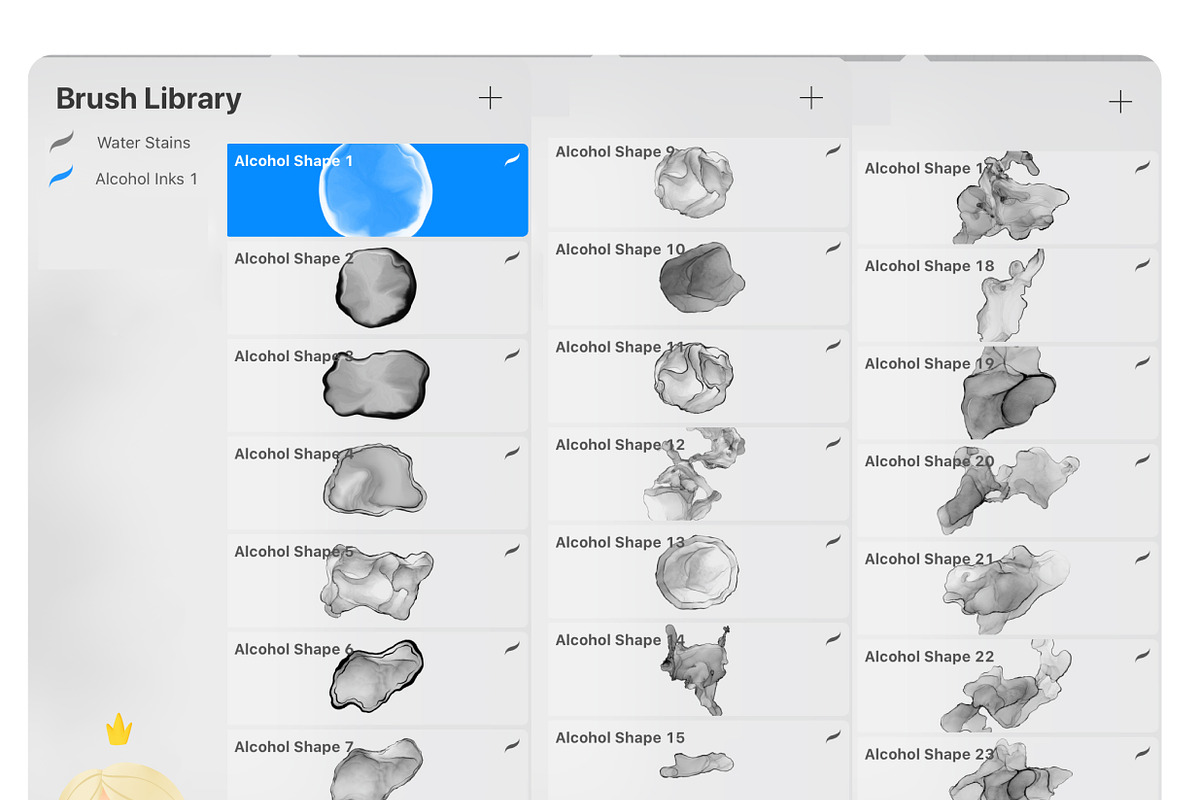The image size is (1200, 800).
Task: Pick Alcohol Shape 7 brush
Action: click(x=377, y=765)
